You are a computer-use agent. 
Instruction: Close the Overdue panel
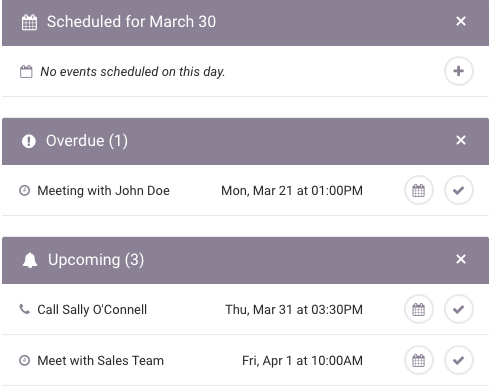[461, 140]
